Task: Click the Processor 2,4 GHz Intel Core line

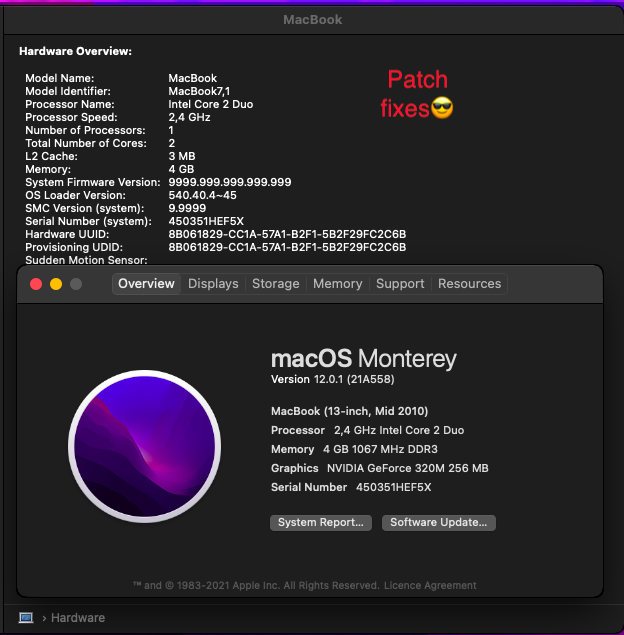Action: click(367, 430)
